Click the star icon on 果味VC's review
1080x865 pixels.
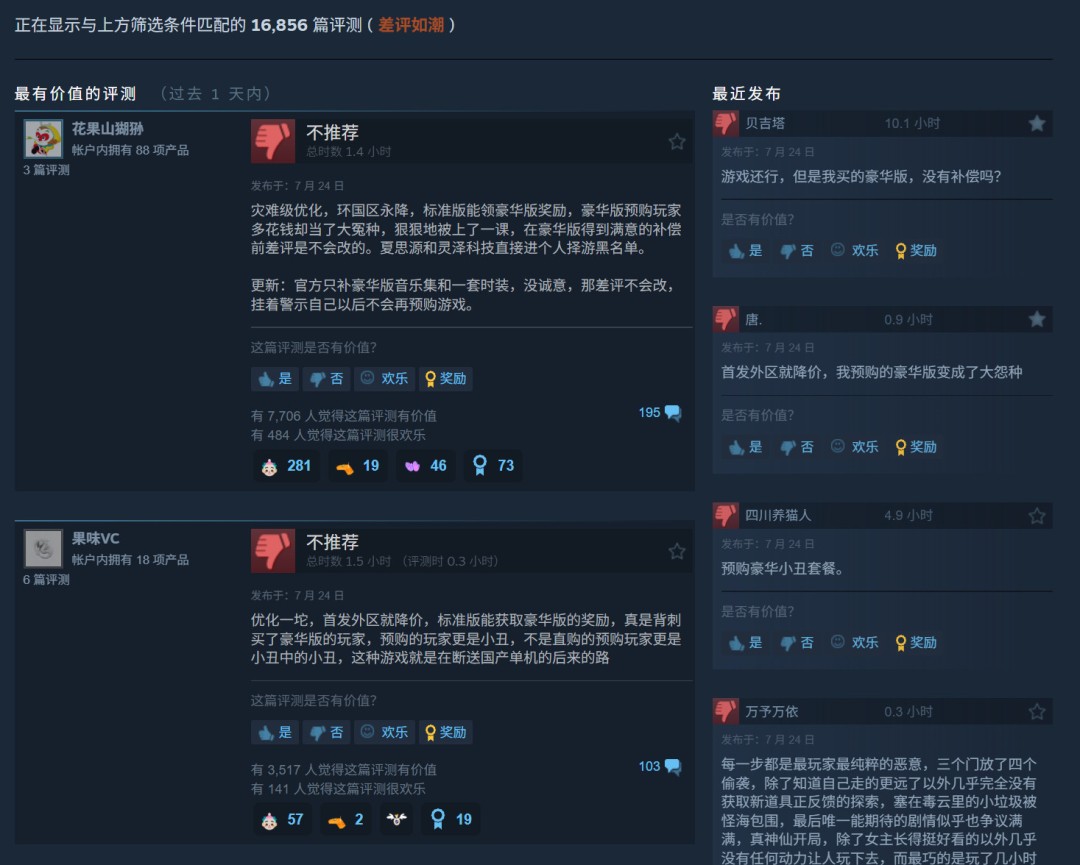pyautogui.click(x=676, y=551)
